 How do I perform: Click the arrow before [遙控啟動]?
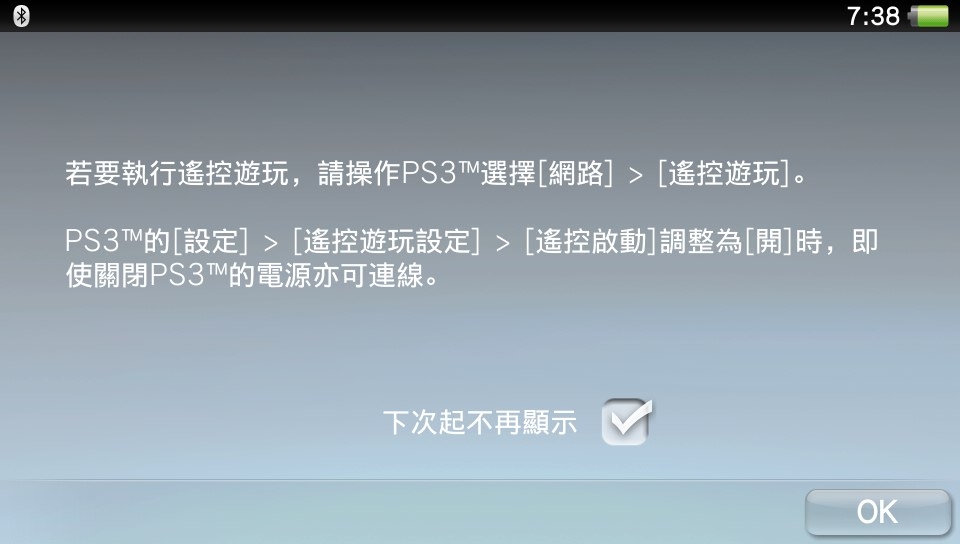(503, 244)
